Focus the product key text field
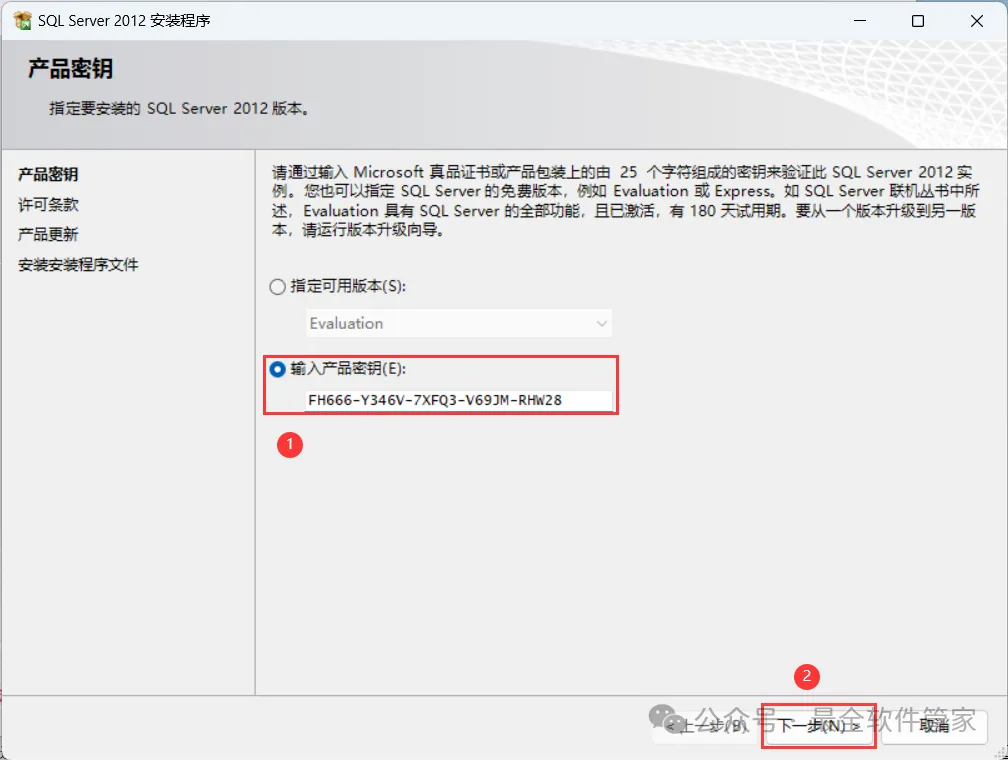The width and height of the screenshot is (1008, 760). pos(459,400)
